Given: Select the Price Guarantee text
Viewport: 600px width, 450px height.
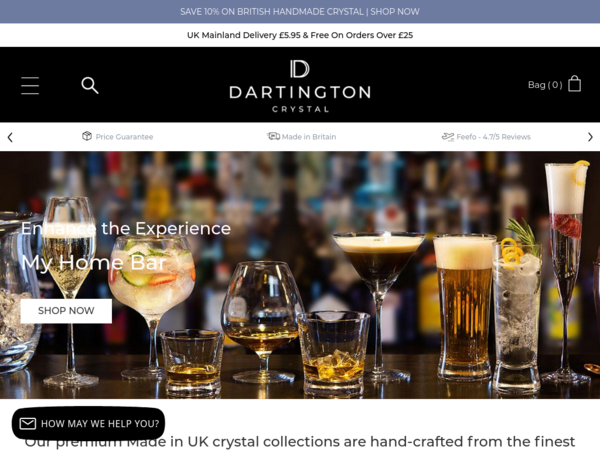Looking at the screenshot, I should point(124,137).
